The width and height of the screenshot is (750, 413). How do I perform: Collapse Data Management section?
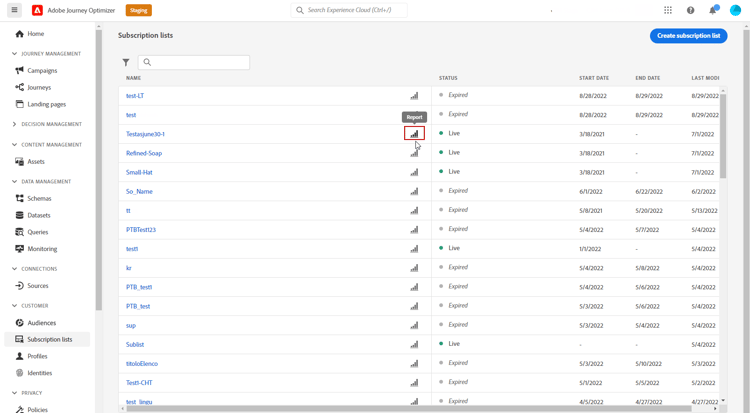tap(14, 181)
